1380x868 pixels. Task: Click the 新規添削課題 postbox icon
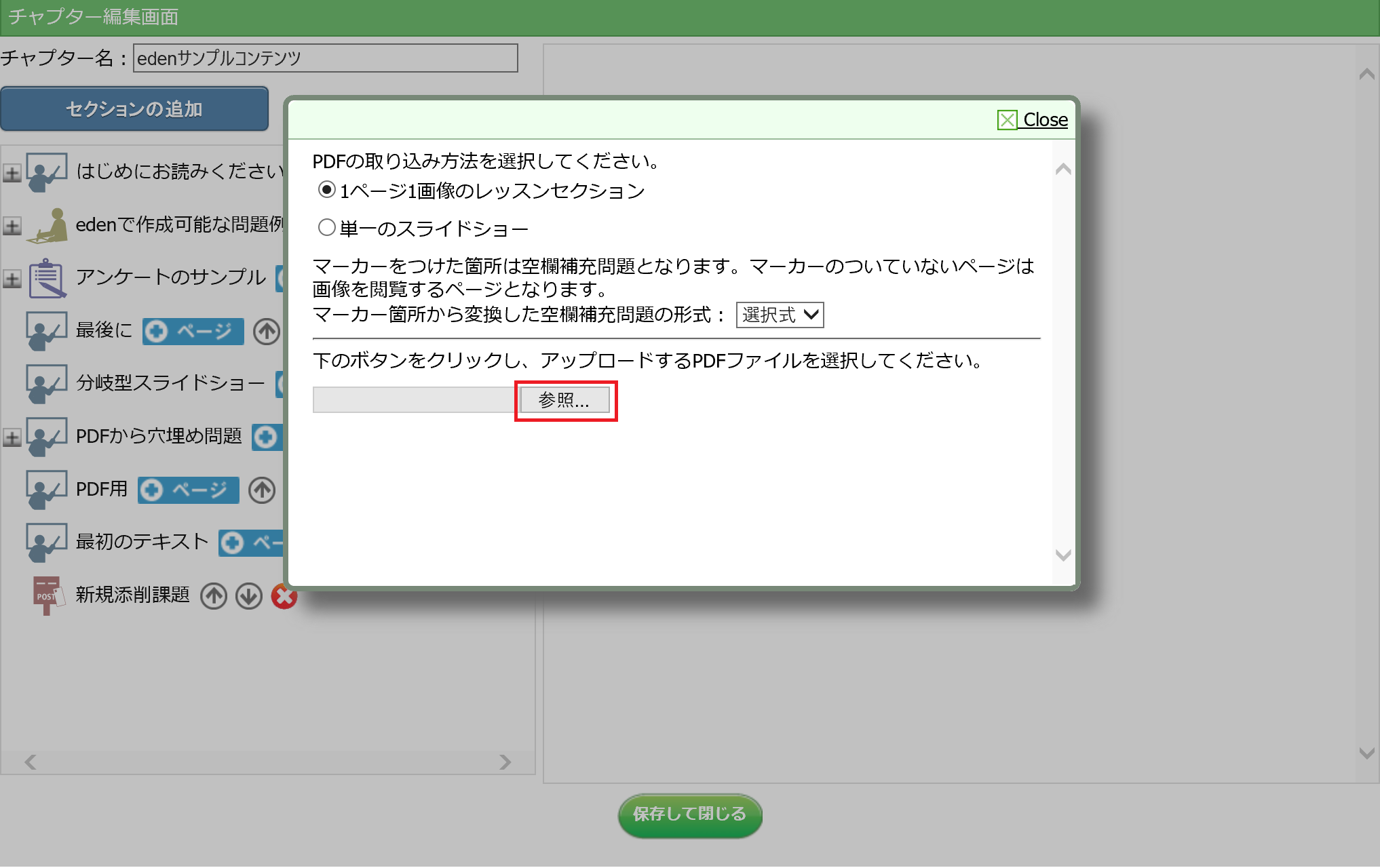tap(47, 595)
